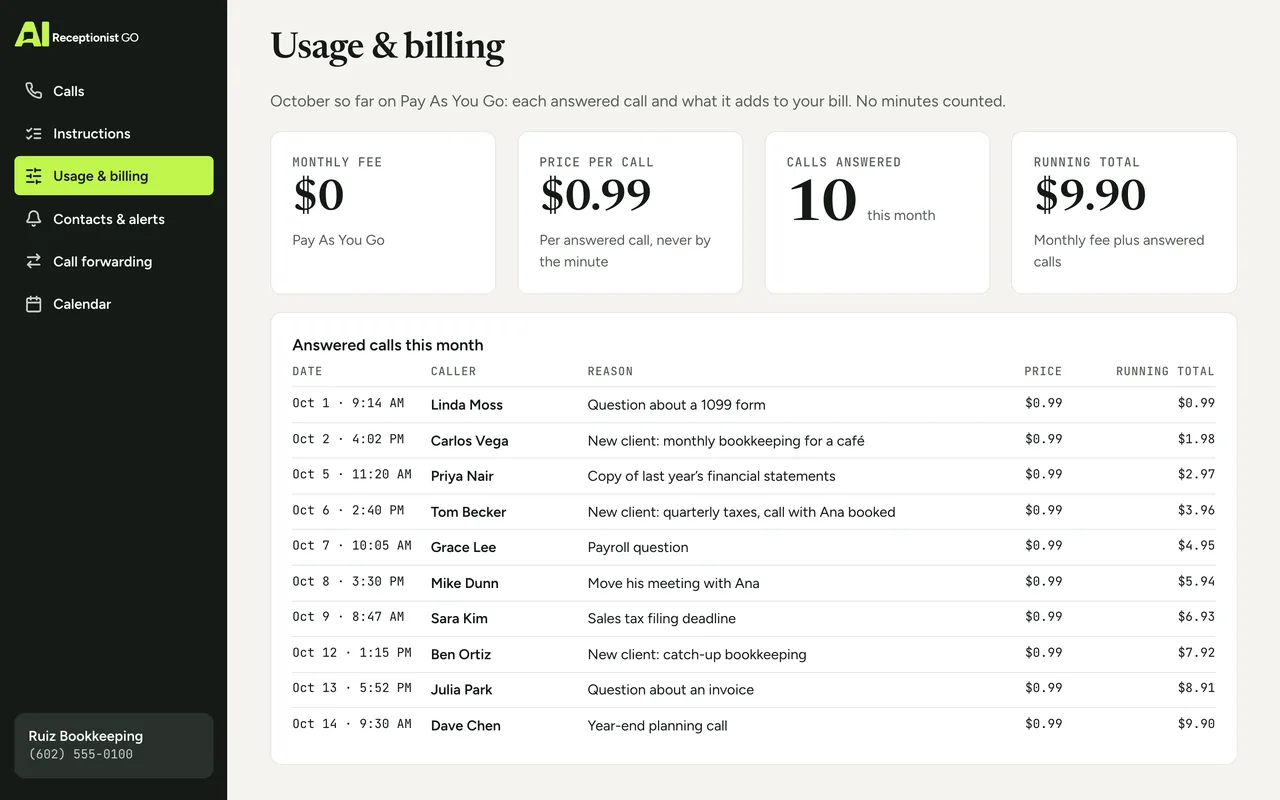Select caller Carlos Vega
This screenshot has height=800, width=1280.
(470, 441)
